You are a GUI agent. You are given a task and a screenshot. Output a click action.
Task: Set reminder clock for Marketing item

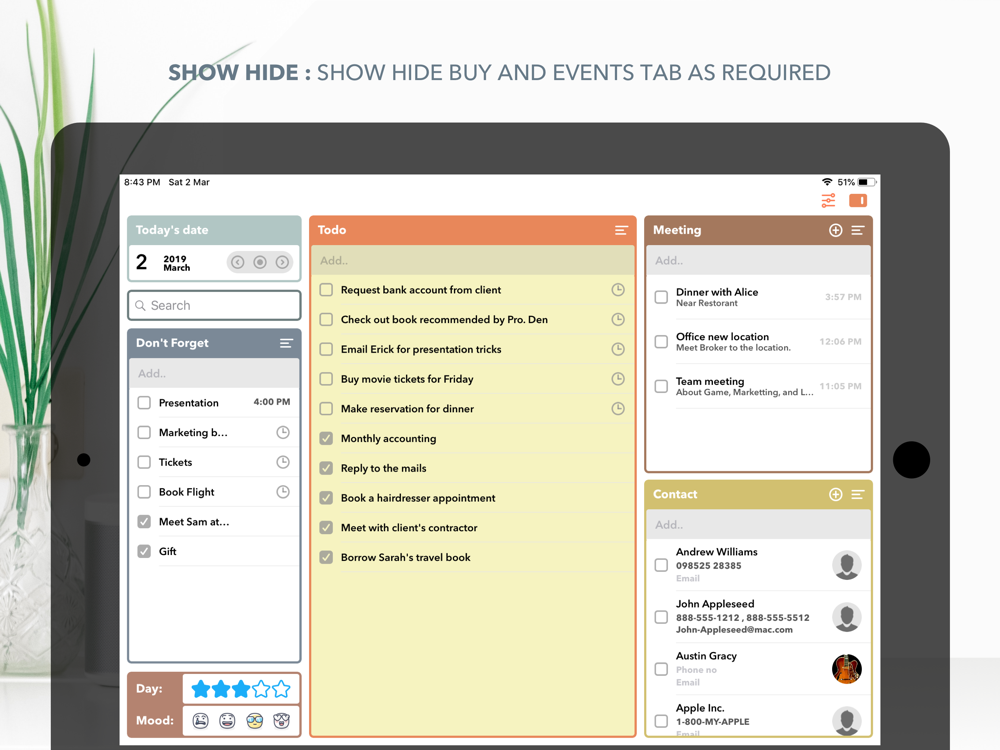283,432
